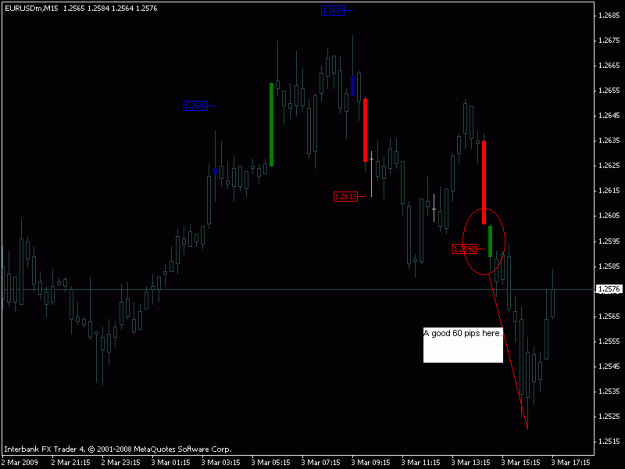
Task: Click the 2 Mar 2009 date label
Action: [20, 463]
